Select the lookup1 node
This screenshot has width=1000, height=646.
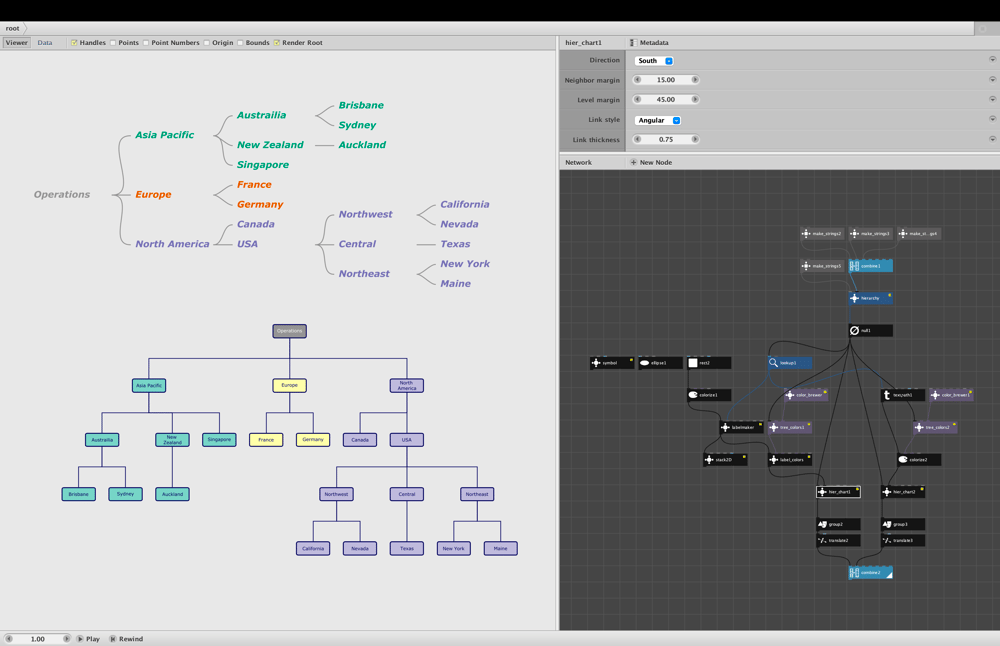pos(790,363)
